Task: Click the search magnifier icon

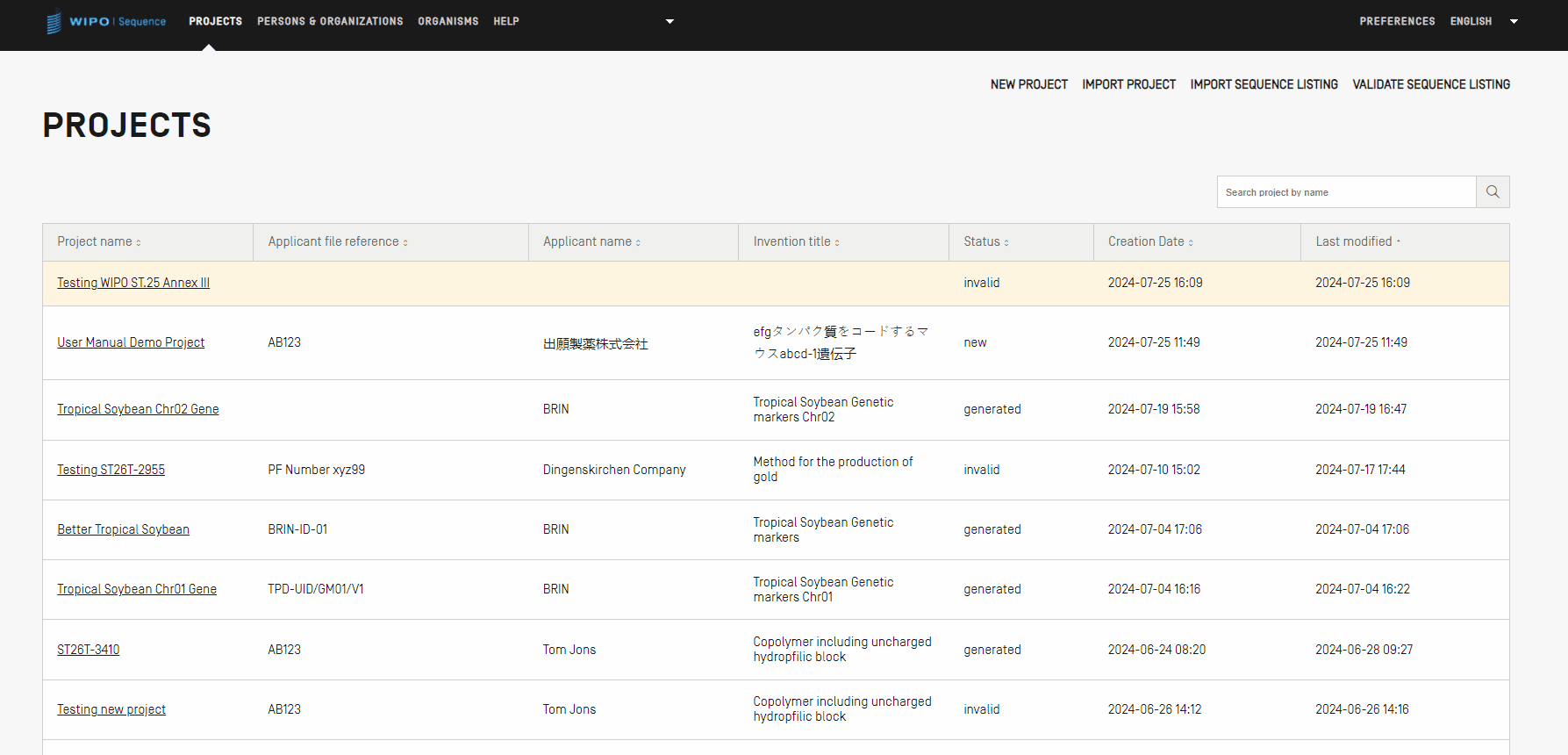Action: [1492, 192]
